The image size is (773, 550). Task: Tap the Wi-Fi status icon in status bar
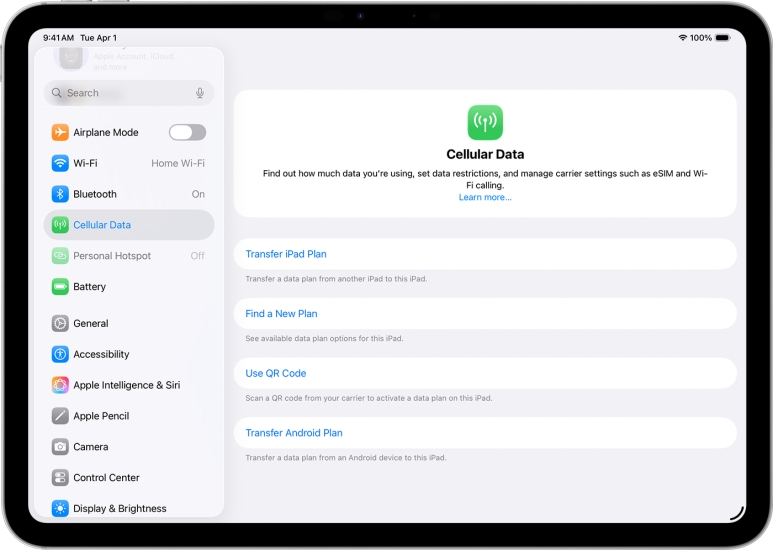[683, 37]
